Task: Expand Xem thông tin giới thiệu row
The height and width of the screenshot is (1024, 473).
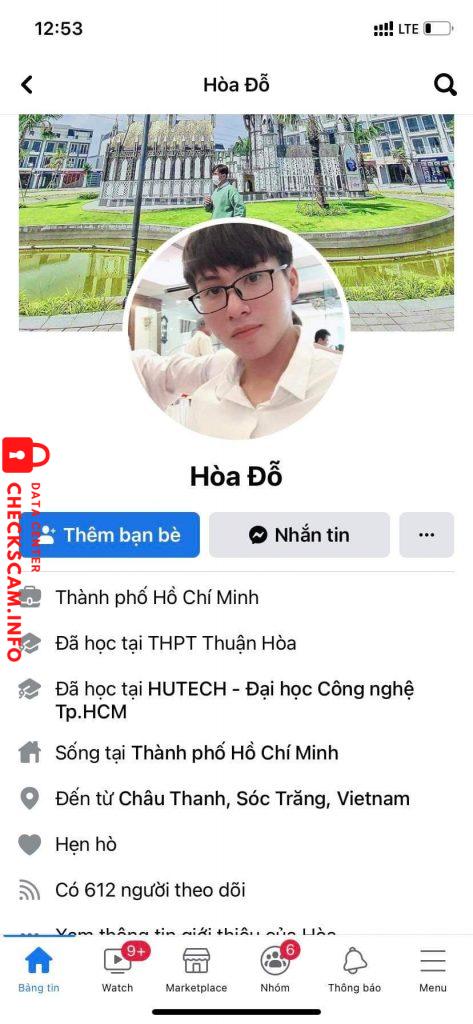Action: 236,933
